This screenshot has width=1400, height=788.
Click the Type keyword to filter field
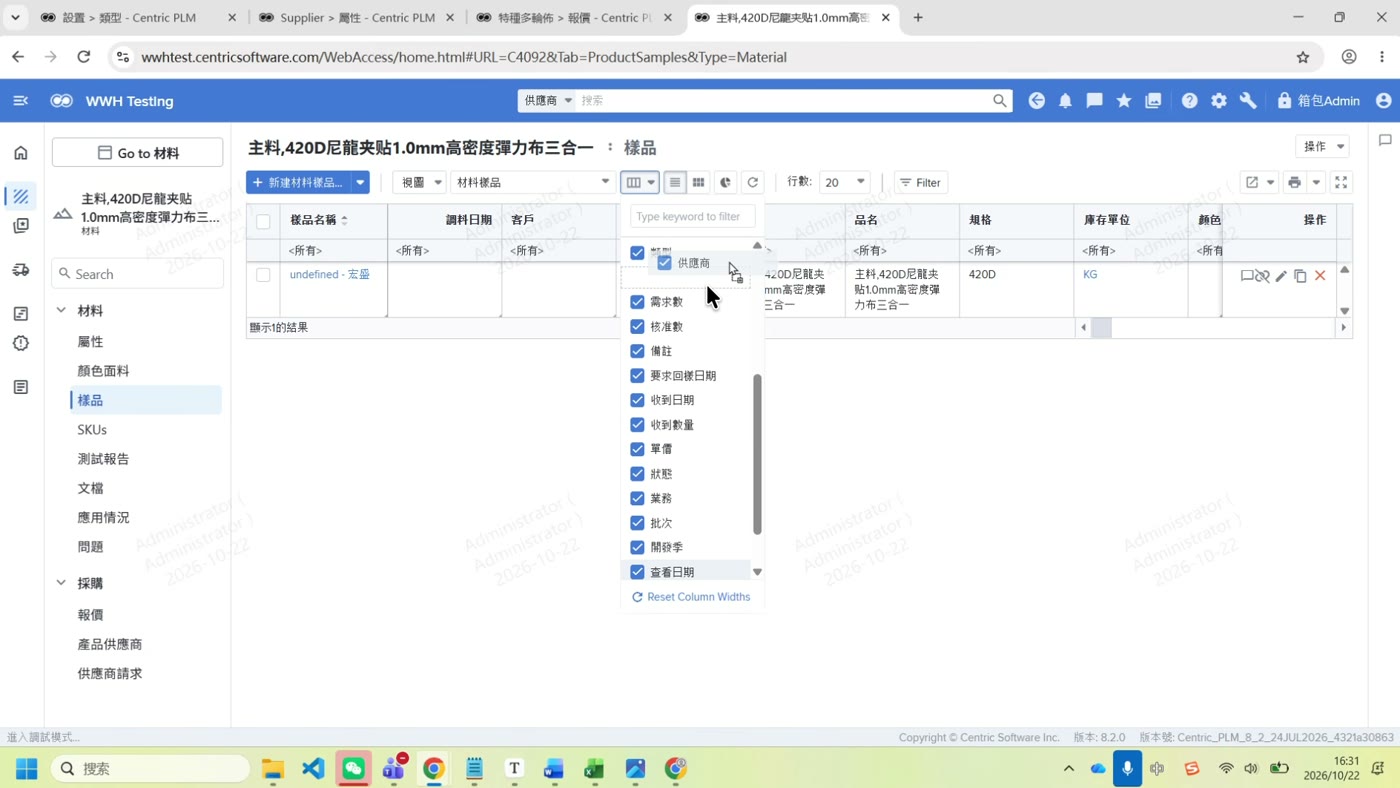pos(692,217)
